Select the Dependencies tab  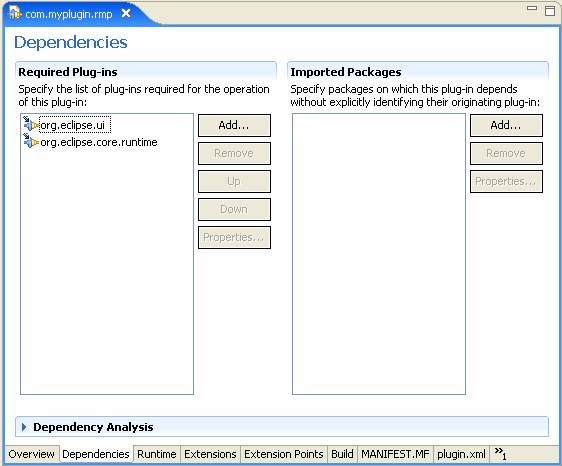96,454
